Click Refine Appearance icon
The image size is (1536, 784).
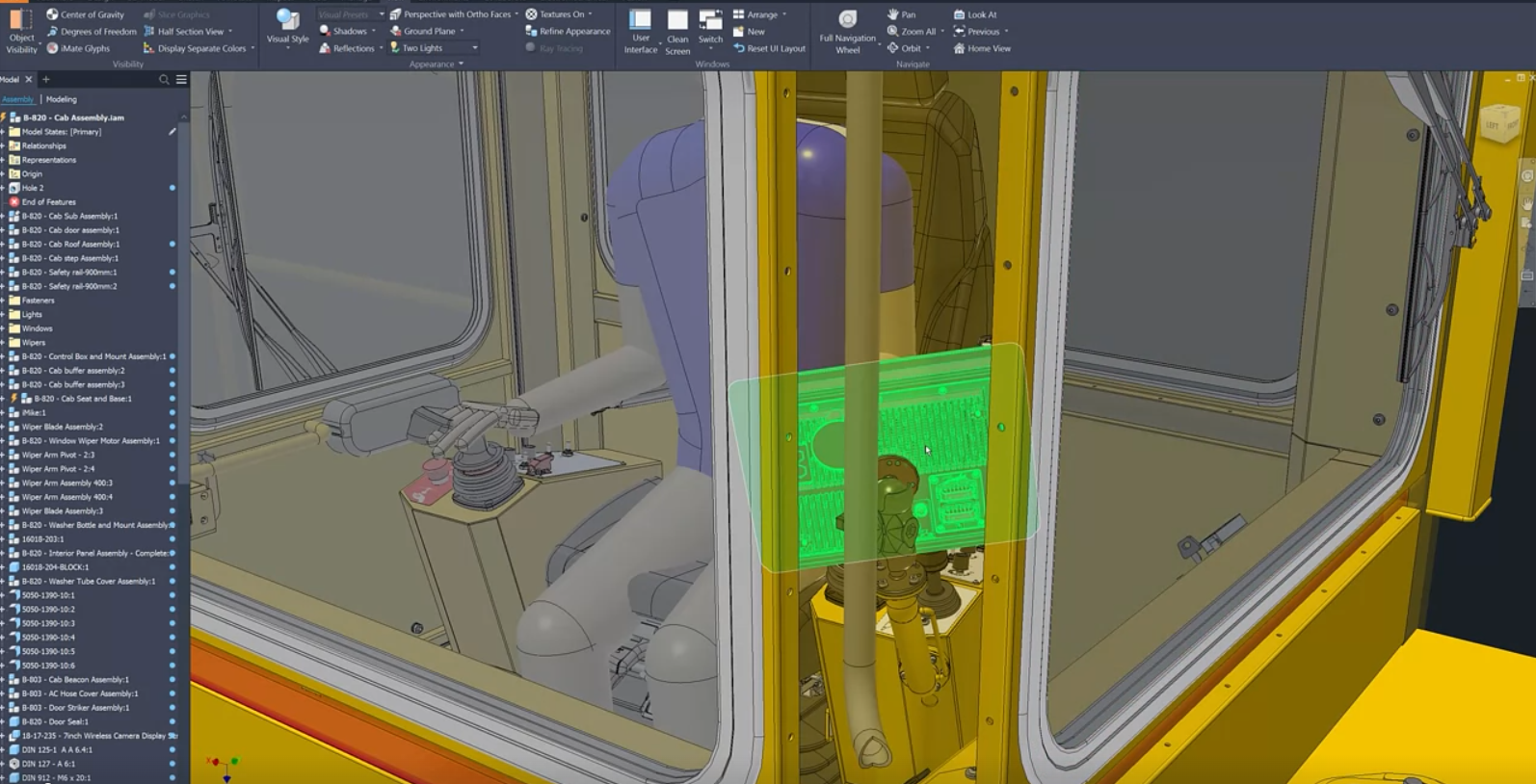(531, 31)
